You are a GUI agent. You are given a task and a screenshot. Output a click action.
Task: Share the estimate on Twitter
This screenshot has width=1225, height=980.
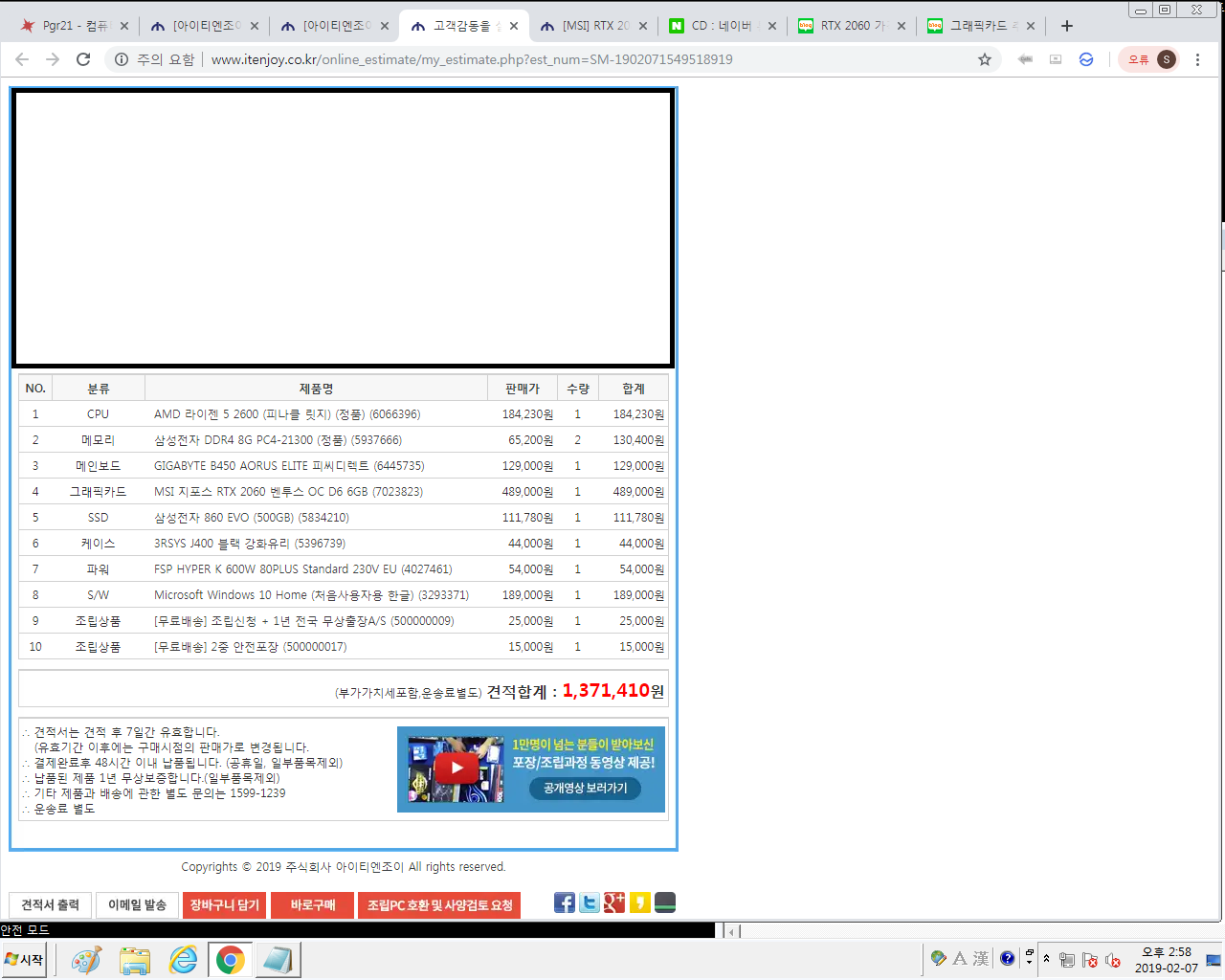click(x=590, y=902)
